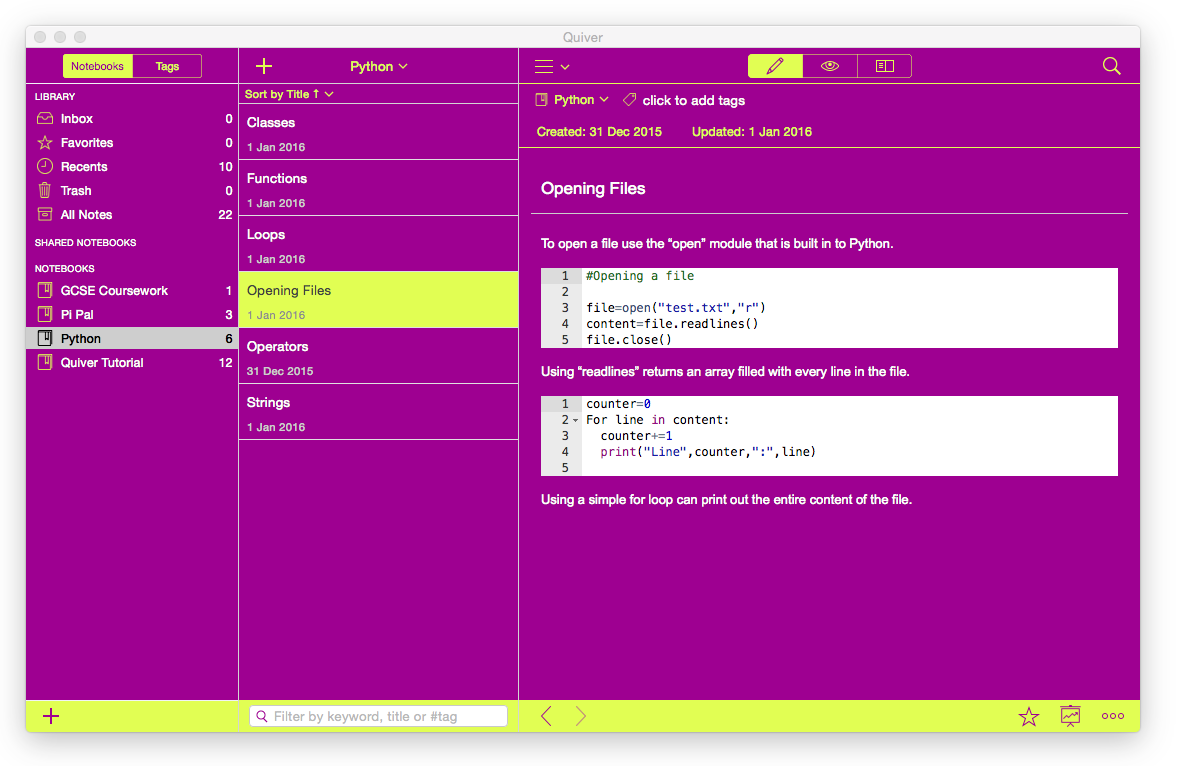Select the Python notebook in the sidebar
Image resolution: width=1177 pixels, height=766 pixels.
(132, 339)
